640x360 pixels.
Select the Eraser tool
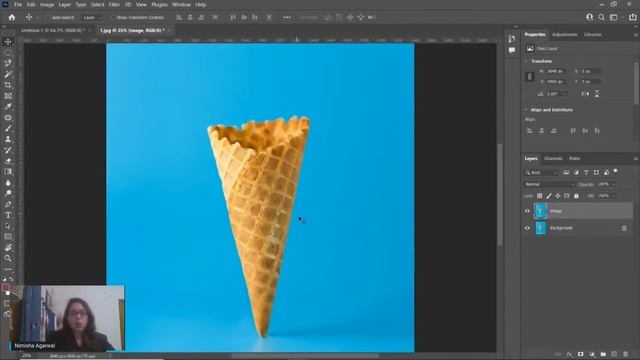tap(8, 161)
